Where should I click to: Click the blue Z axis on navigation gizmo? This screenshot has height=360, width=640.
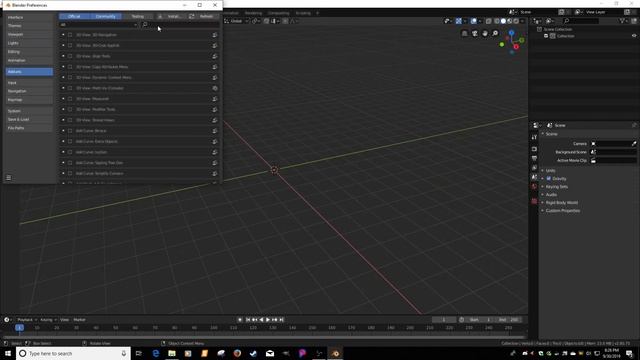(511, 33)
